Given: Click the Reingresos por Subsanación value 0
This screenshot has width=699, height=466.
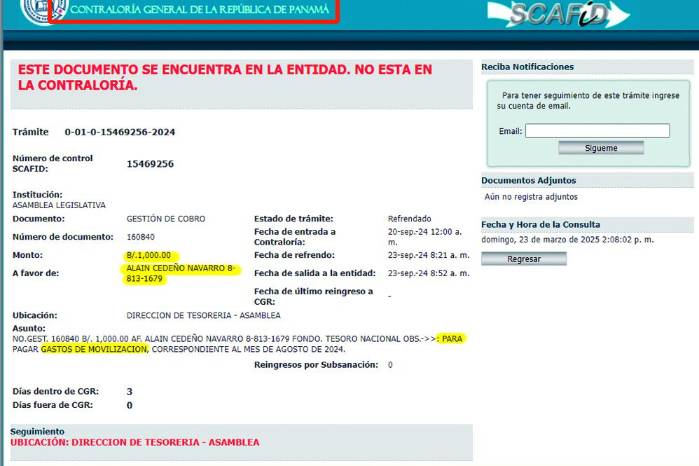Looking at the screenshot, I should tap(390, 365).
